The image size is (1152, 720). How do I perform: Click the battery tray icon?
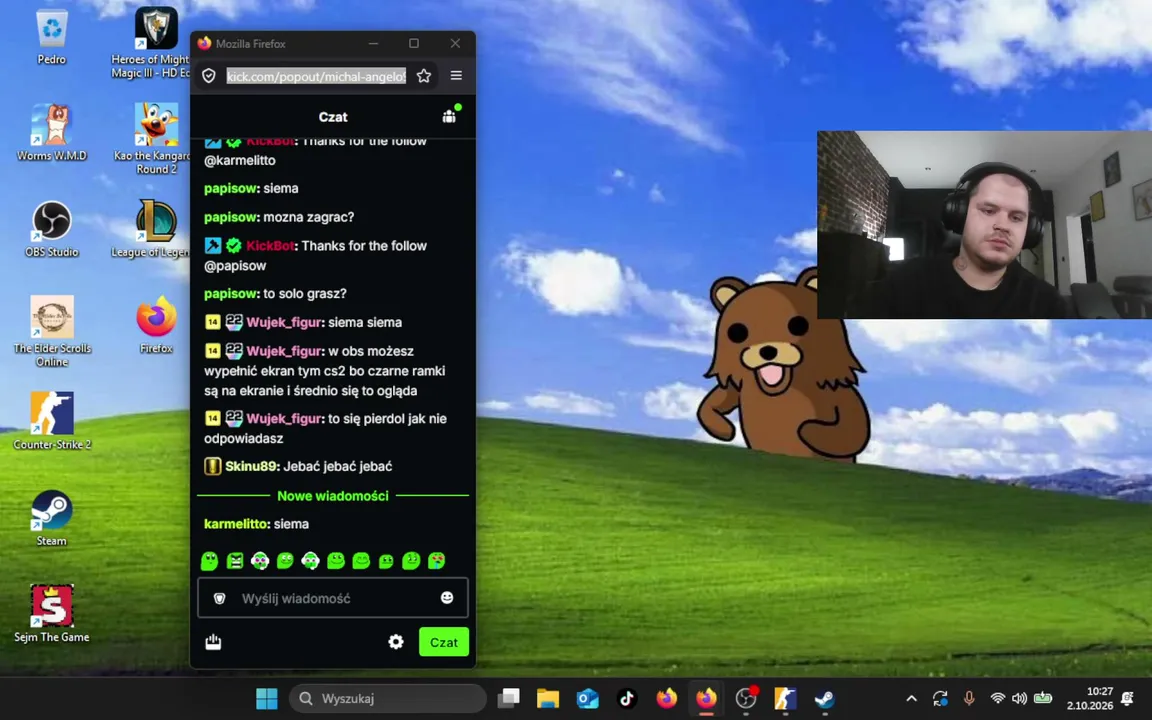pos(1043,698)
